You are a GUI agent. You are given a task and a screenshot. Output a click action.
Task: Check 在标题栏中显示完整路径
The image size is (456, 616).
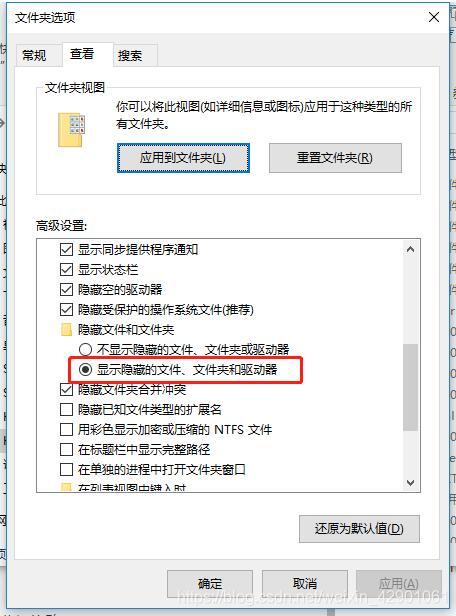click(x=66, y=449)
